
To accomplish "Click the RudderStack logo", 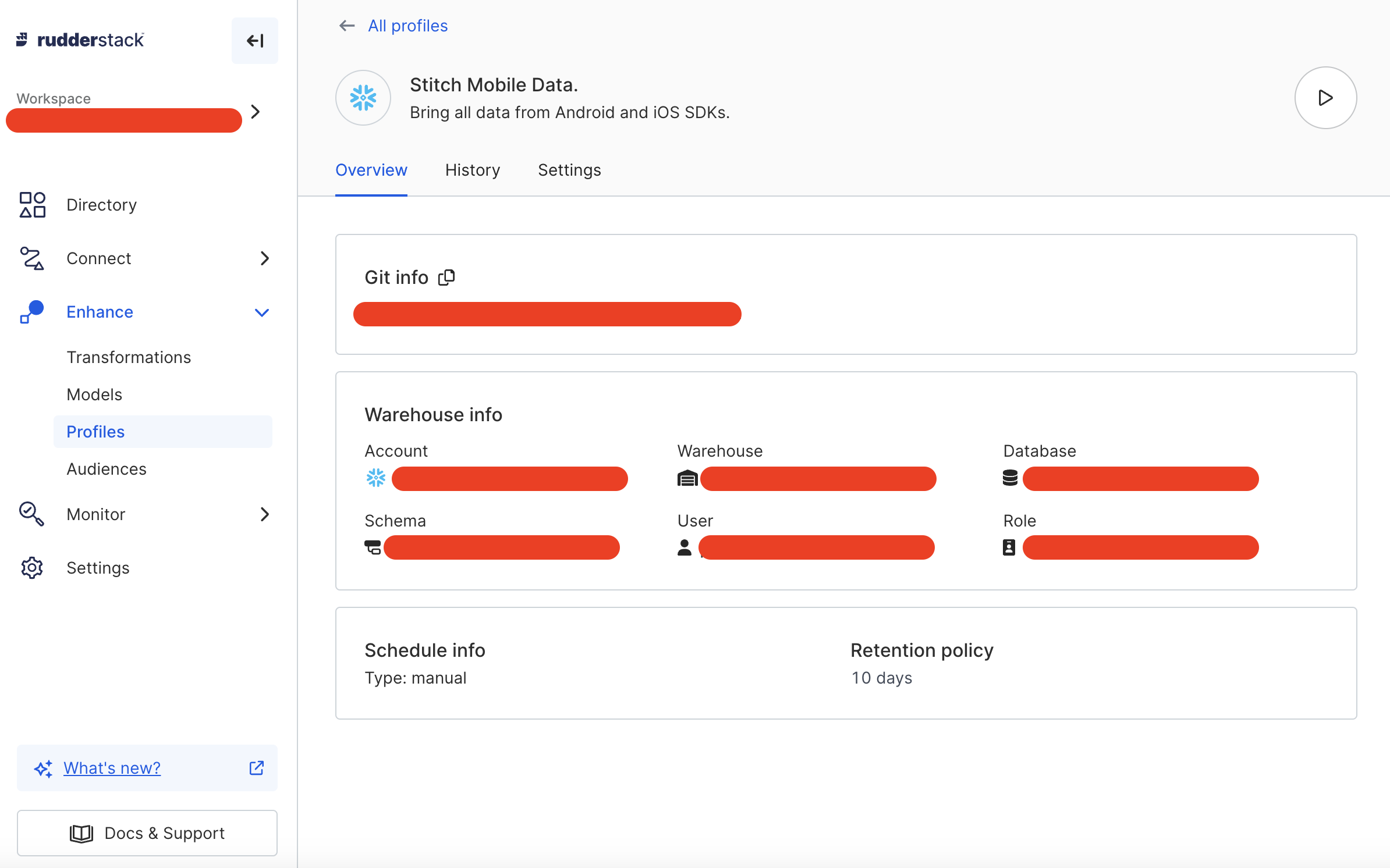I will point(80,40).
